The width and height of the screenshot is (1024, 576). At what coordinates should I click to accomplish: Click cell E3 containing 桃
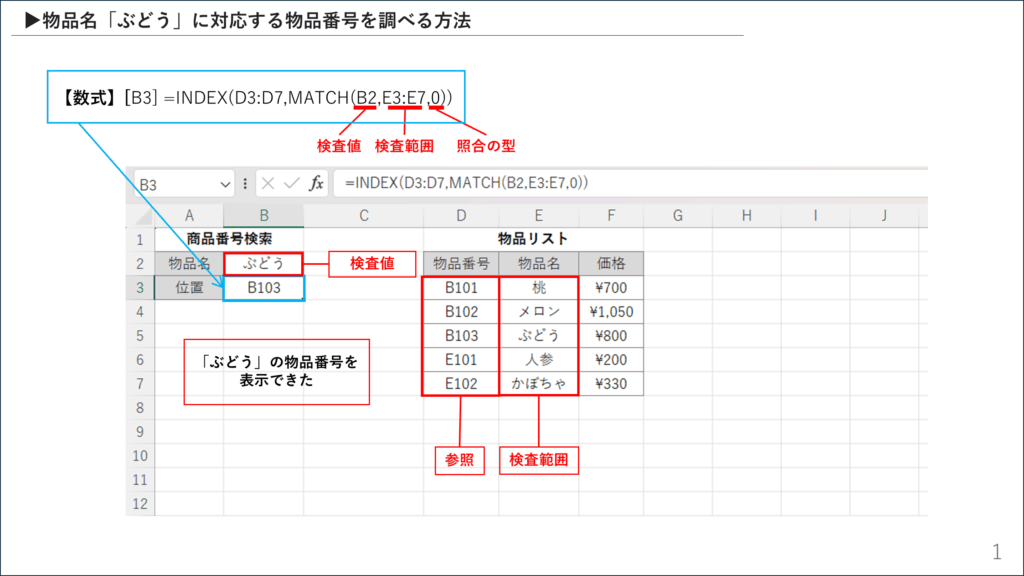tap(539, 288)
